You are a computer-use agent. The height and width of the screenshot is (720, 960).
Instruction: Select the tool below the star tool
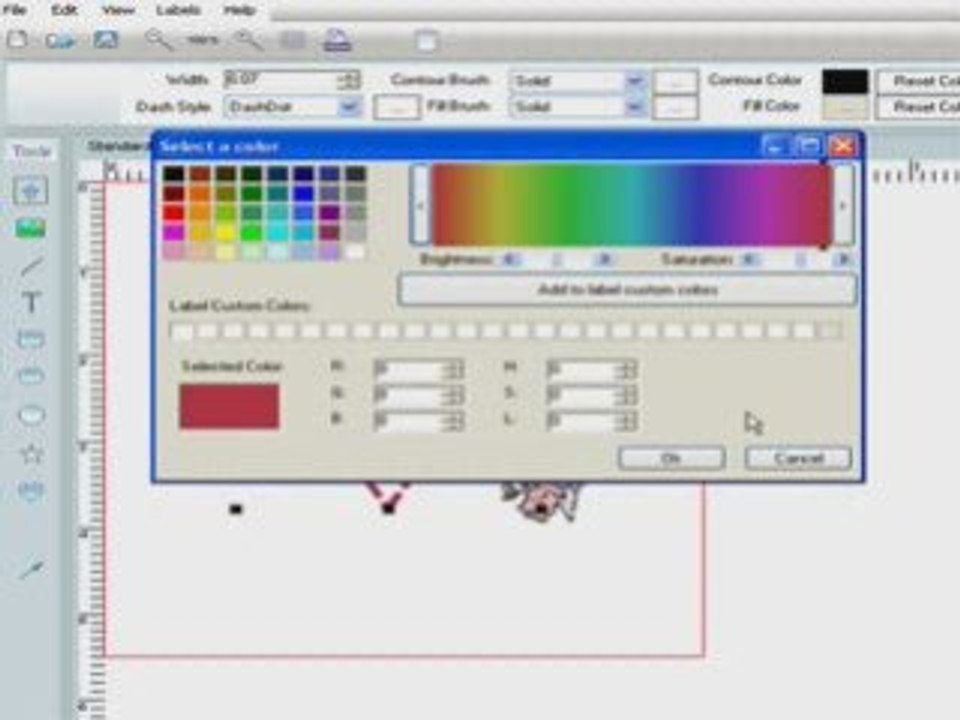pyautogui.click(x=31, y=491)
